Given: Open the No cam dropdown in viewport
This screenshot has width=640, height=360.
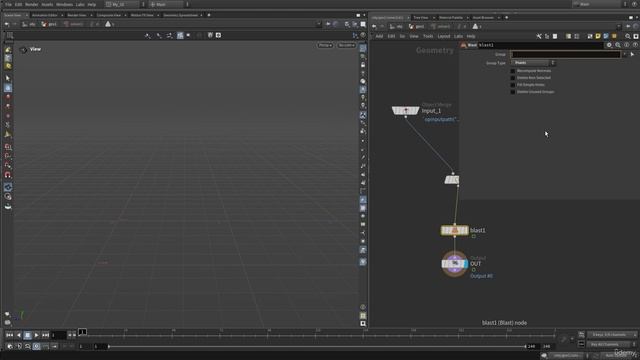Looking at the screenshot, I should click(x=347, y=45).
